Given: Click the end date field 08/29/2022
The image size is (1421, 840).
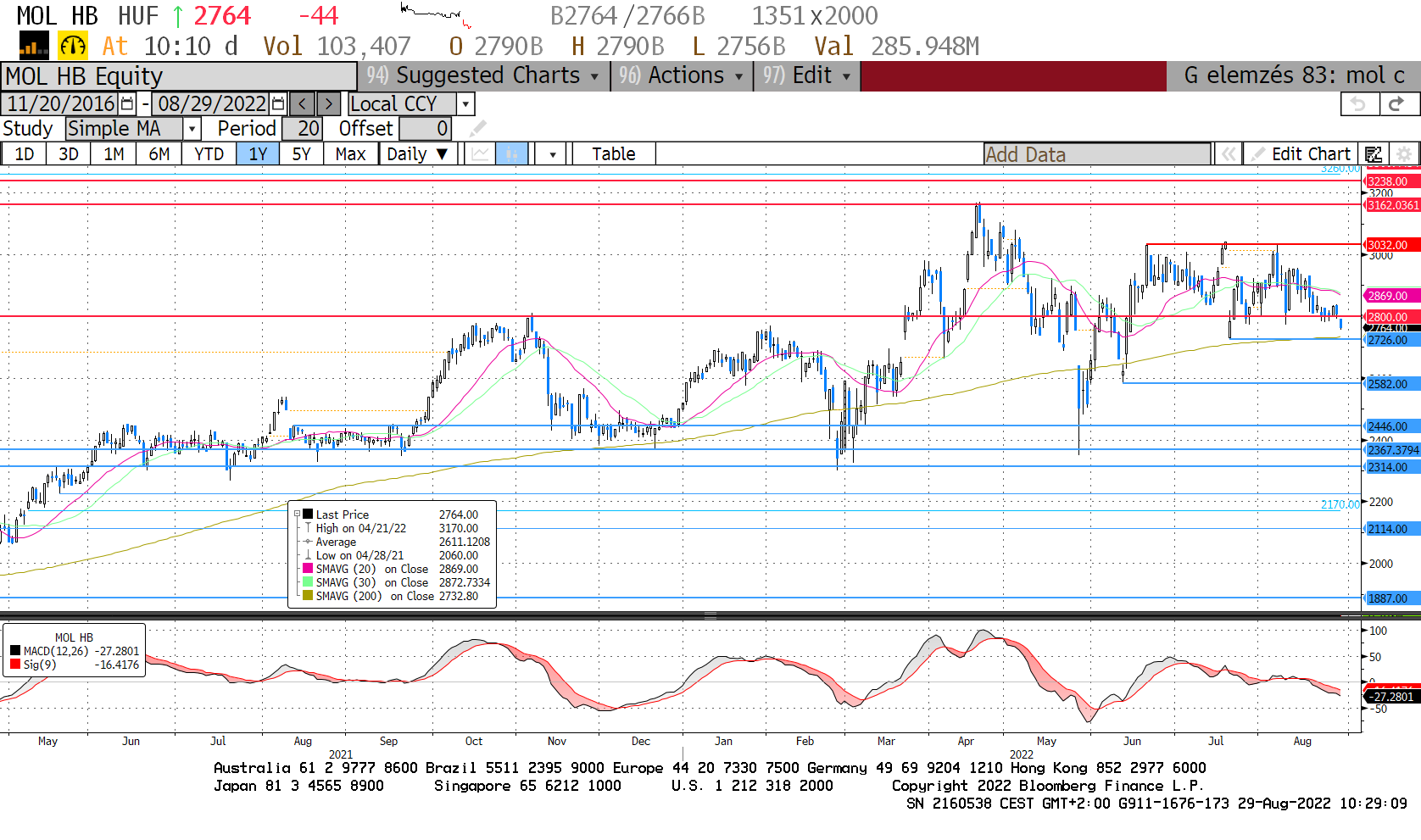Looking at the screenshot, I should click(x=211, y=103).
